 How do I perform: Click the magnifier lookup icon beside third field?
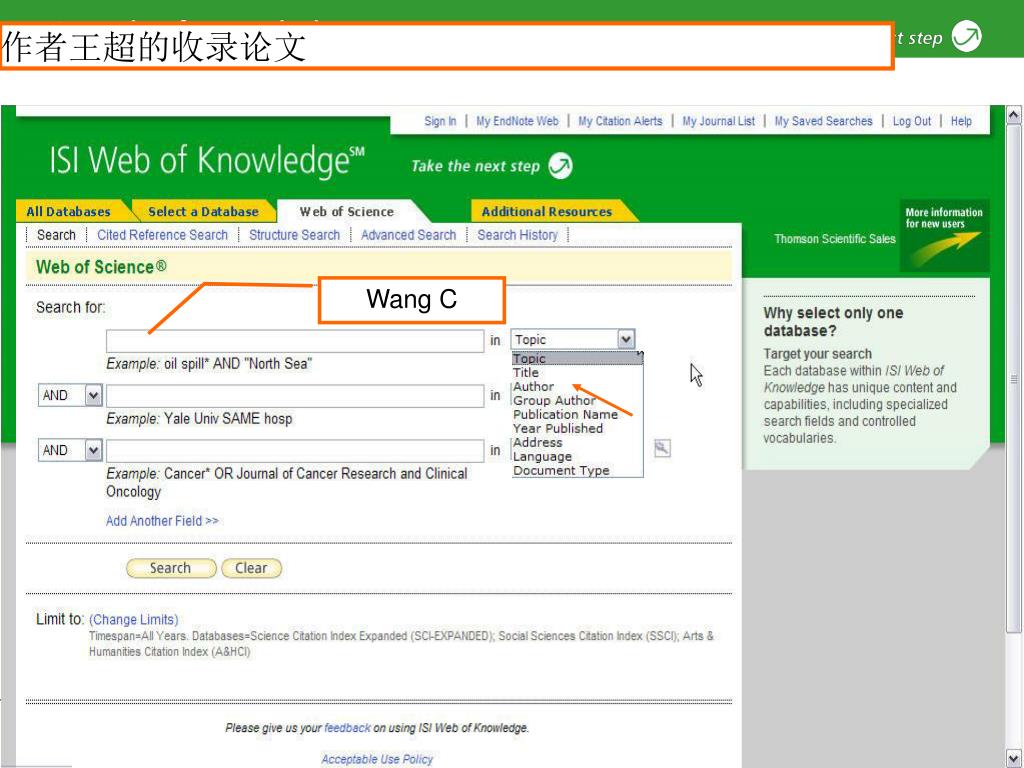662,449
